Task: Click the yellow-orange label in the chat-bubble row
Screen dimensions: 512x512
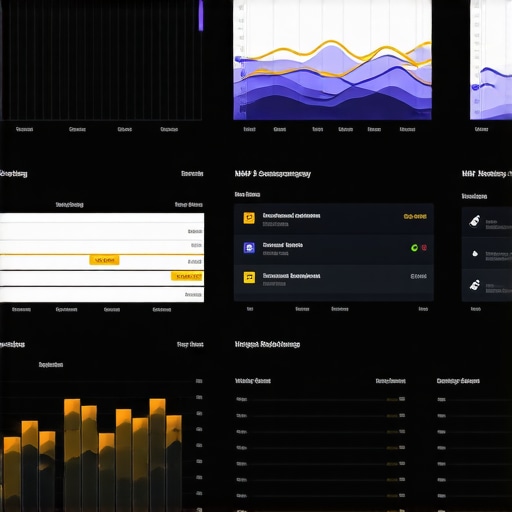Action: 415,217
